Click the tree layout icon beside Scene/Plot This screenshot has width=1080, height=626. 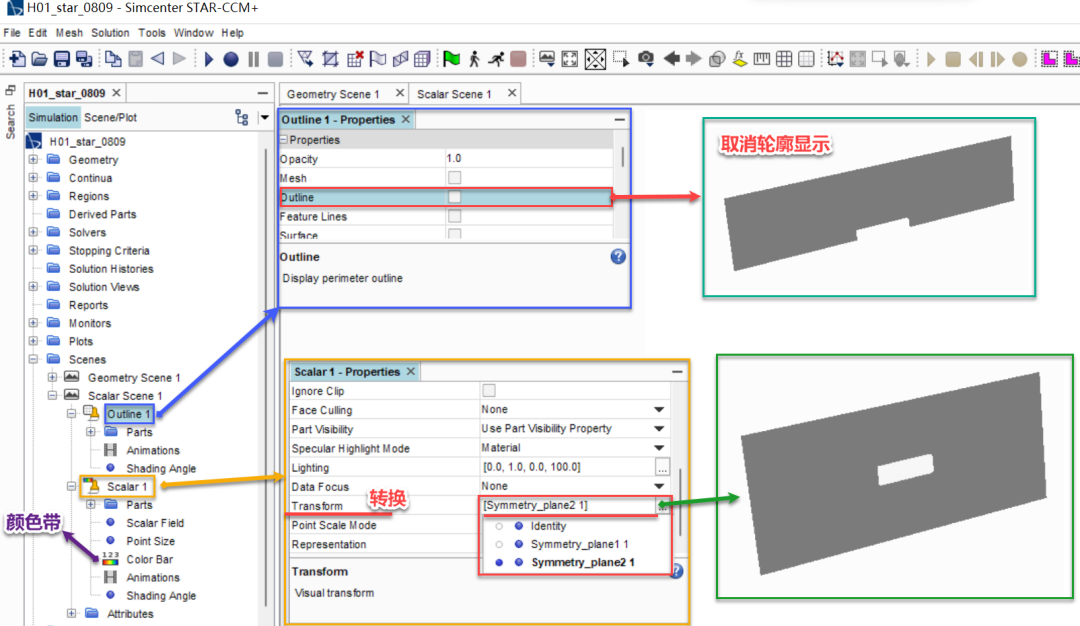242,118
